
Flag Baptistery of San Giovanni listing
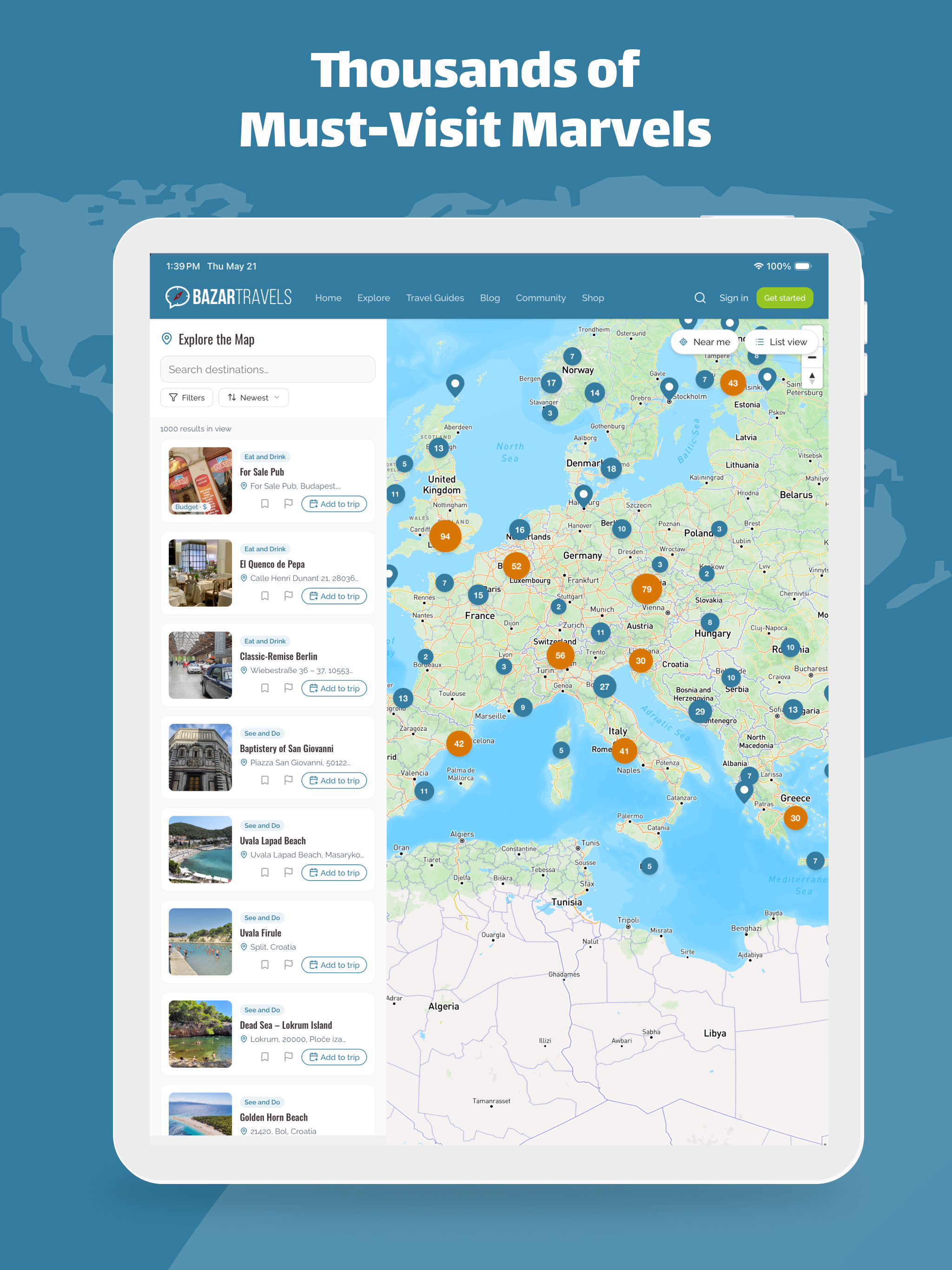(289, 780)
